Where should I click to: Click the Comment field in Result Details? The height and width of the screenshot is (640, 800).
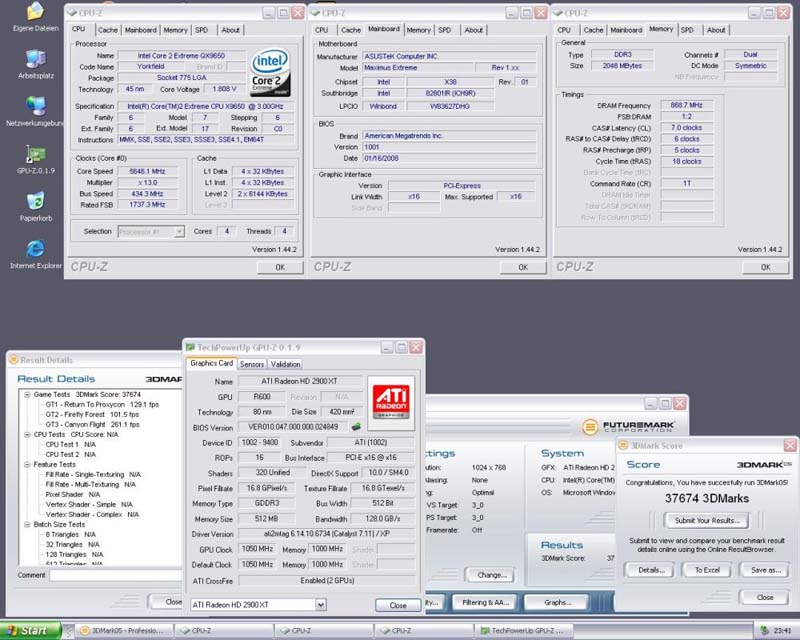tap(116, 575)
